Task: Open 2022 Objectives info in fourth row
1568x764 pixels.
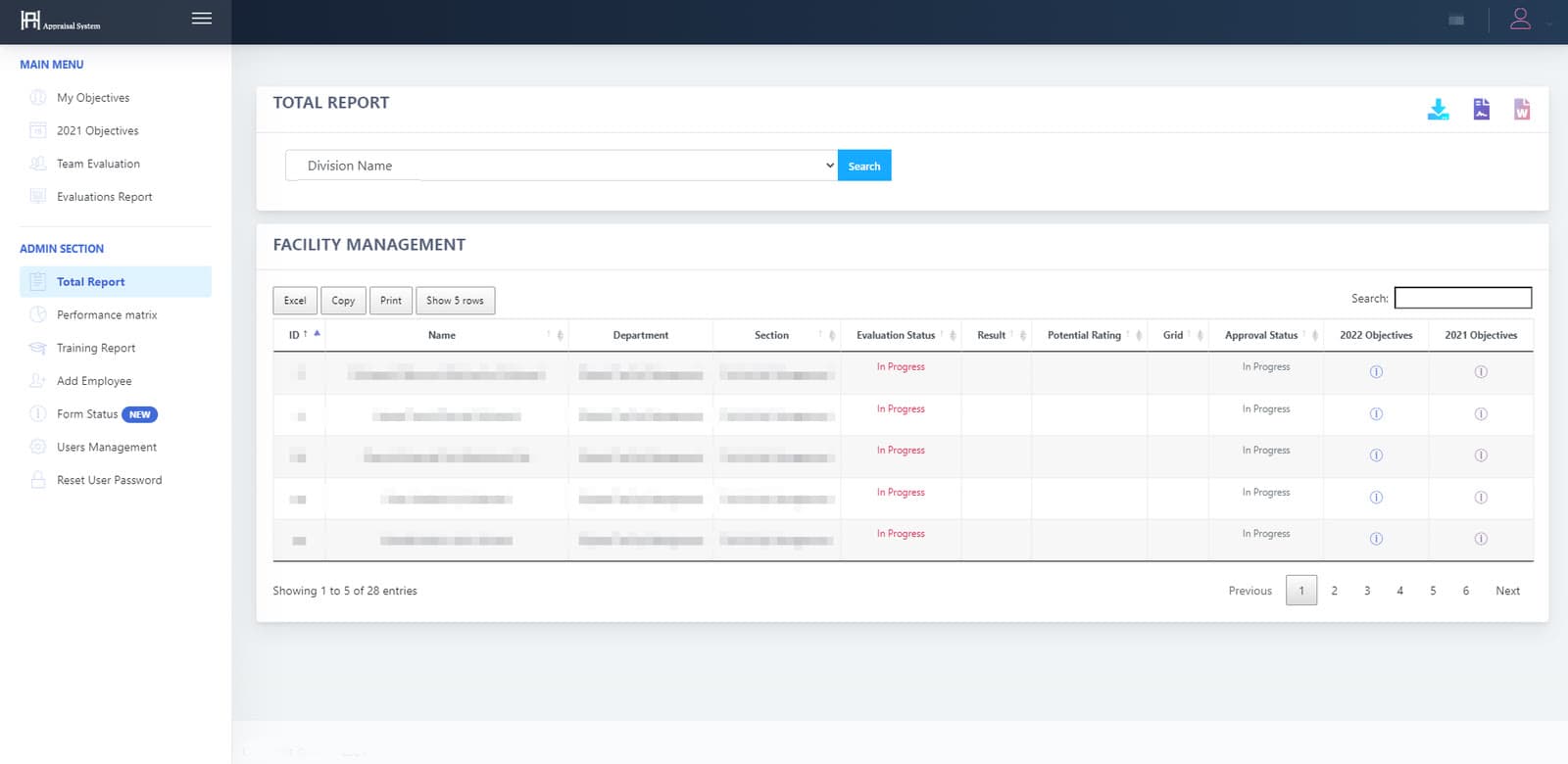Action: coord(1376,498)
